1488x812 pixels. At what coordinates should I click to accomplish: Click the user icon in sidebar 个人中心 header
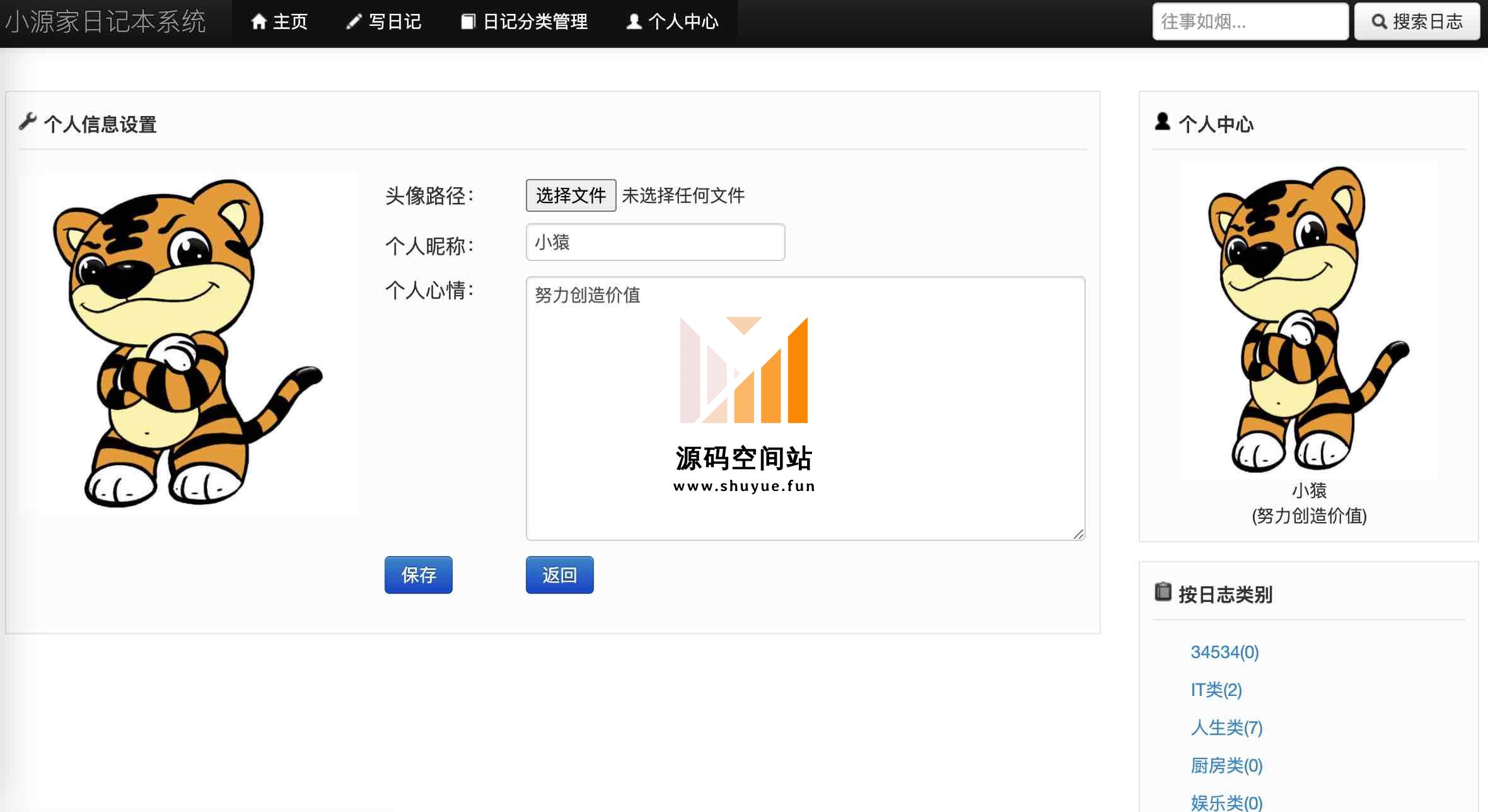click(x=1162, y=121)
